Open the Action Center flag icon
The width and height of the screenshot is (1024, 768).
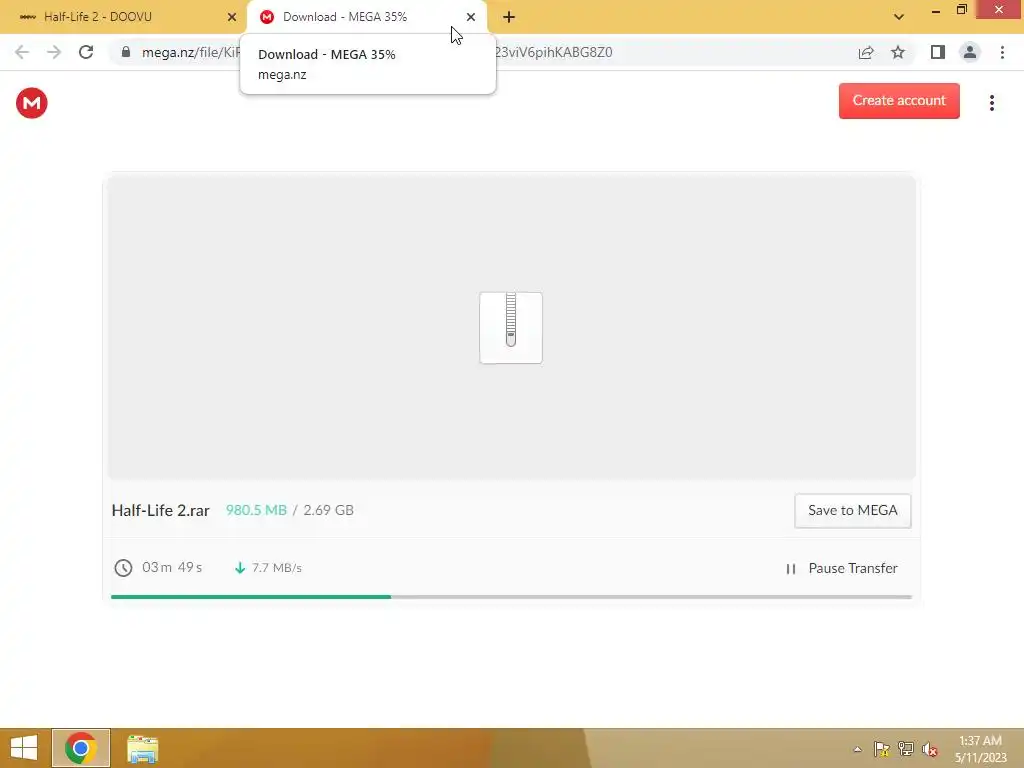(x=882, y=749)
